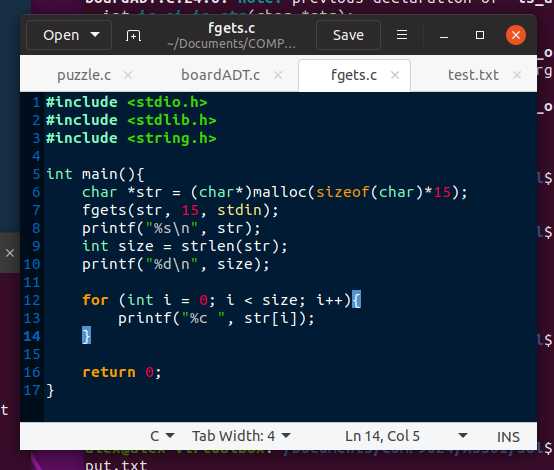Viewport: 554px width, 470px height.
Task: Create a new document tab icon
Action: pyautogui.click(x=133, y=35)
